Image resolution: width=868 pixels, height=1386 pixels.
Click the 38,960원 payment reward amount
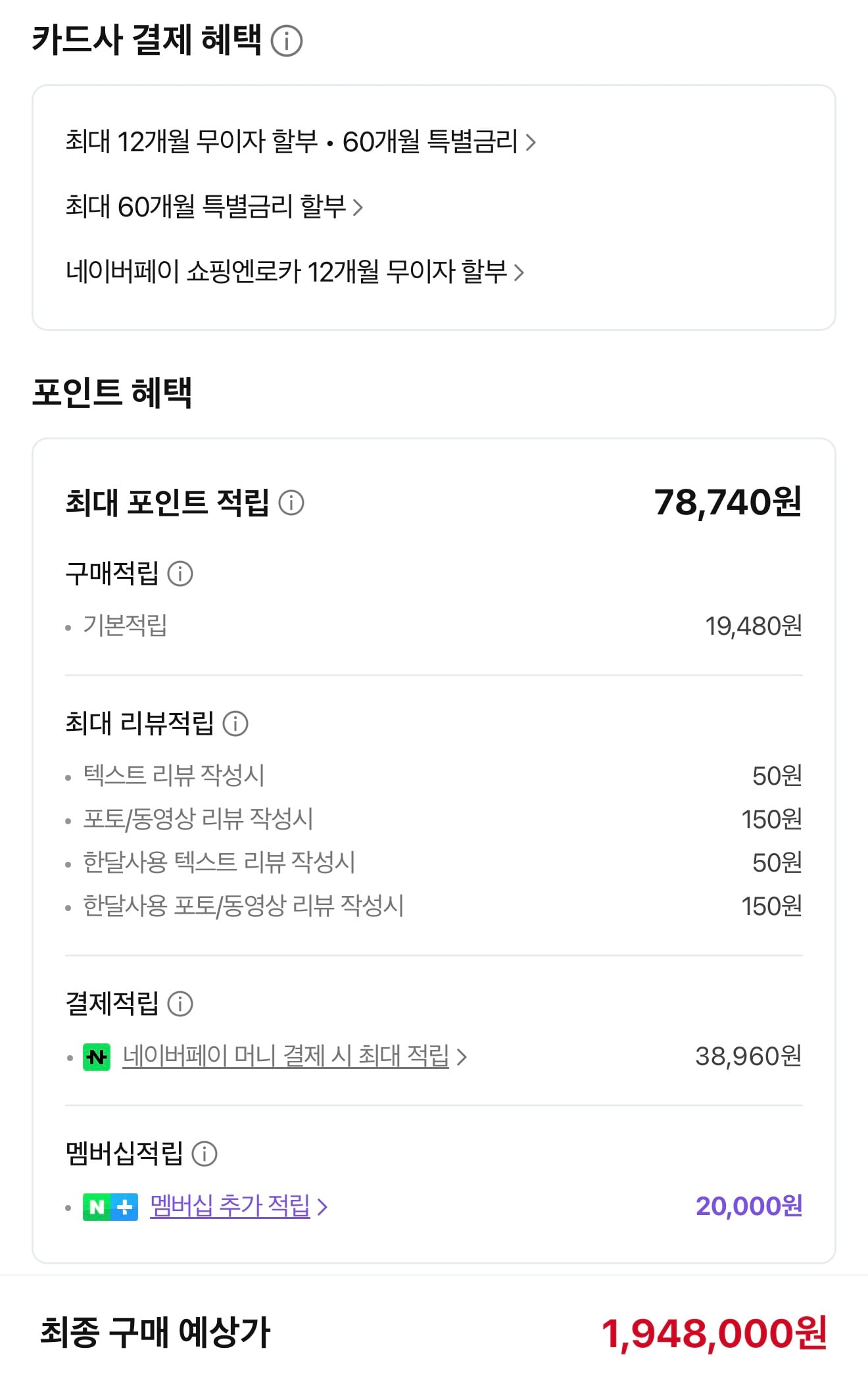(748, 1058)
